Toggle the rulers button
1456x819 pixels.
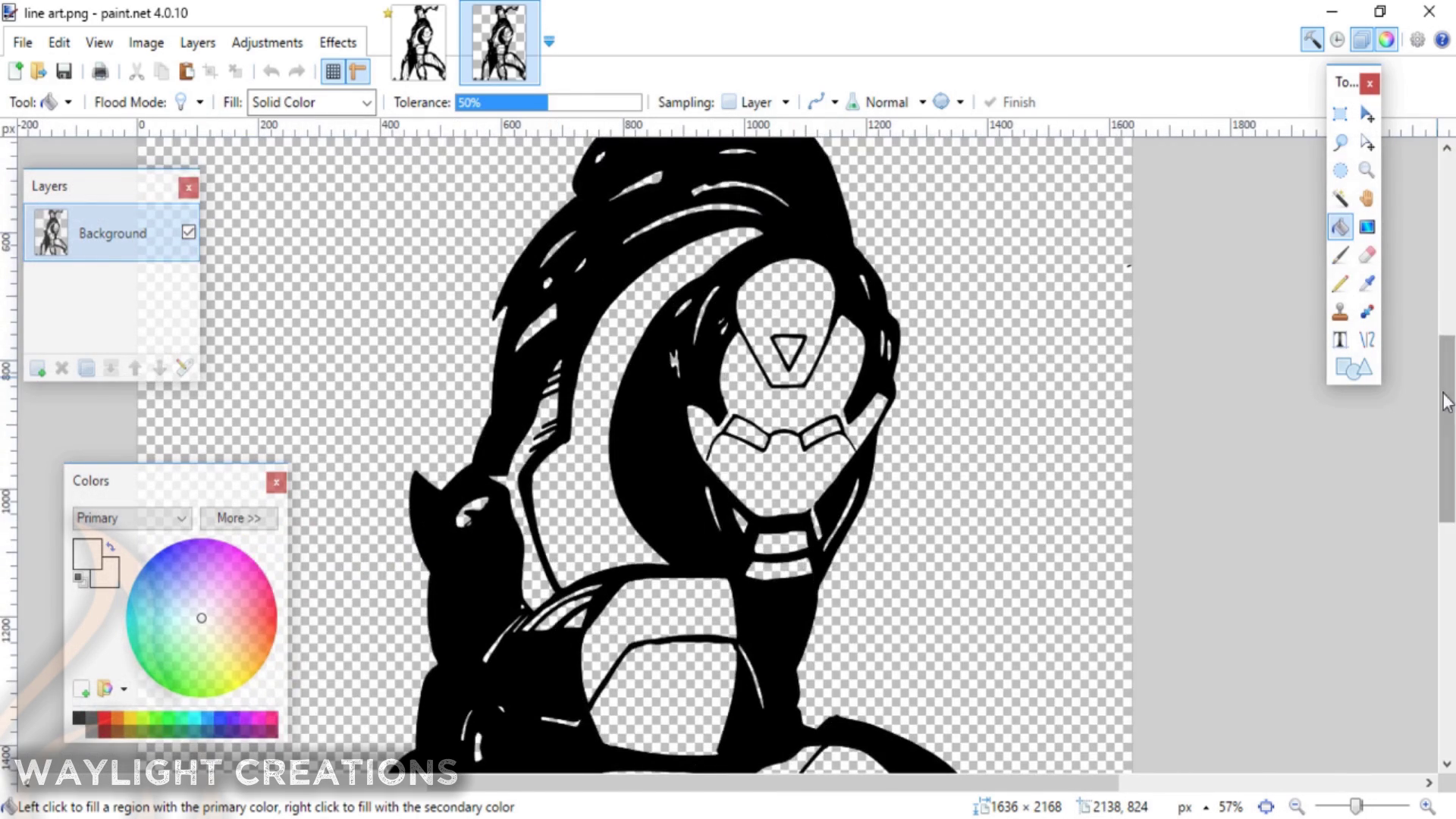pos(358,71)
